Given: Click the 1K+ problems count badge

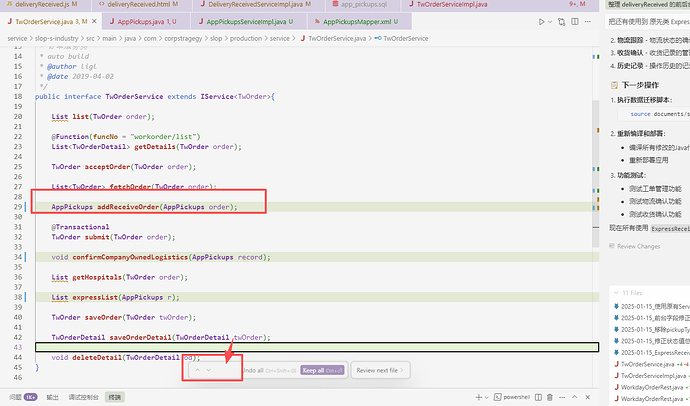Looking at the screenshot, I should pyautogui.click(x=30, y=397).
